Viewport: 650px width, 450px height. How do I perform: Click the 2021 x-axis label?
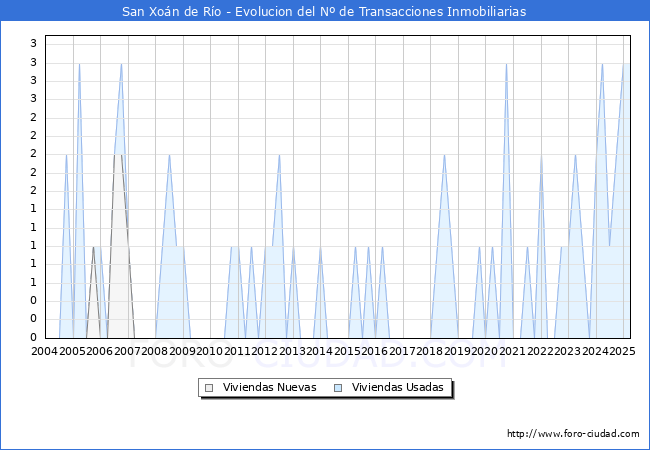click(x=512, y=351)
